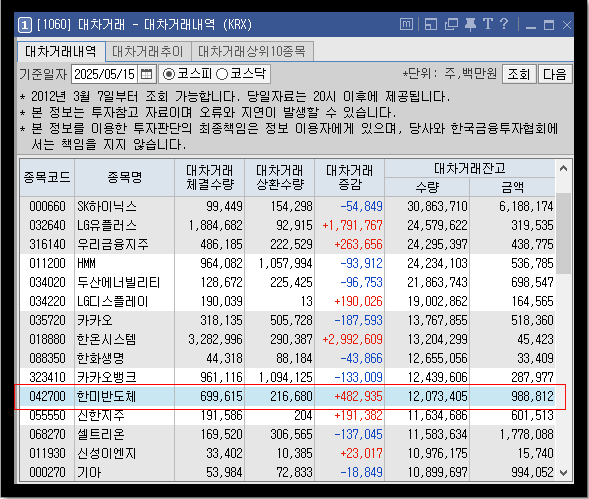Click the 대차거래 증감 column header
This screenshot has width=589, height=499.
click(x=349, y=177)
